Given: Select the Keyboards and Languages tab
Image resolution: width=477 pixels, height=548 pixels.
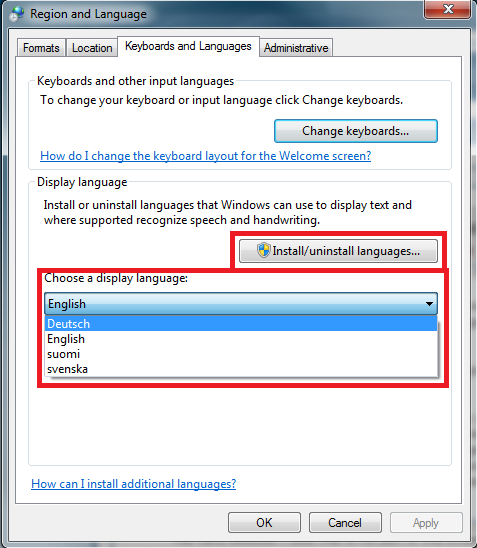Looking at the screenshot, I should (188, 46).
